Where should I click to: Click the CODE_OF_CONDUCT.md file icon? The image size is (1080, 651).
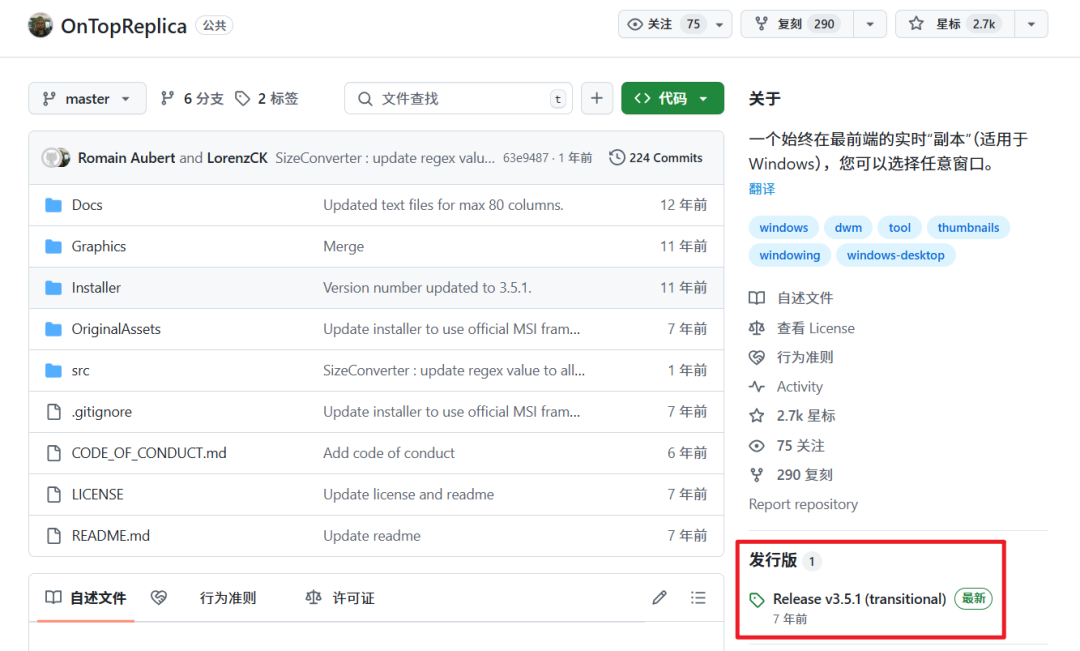click(x=54, y=453)
